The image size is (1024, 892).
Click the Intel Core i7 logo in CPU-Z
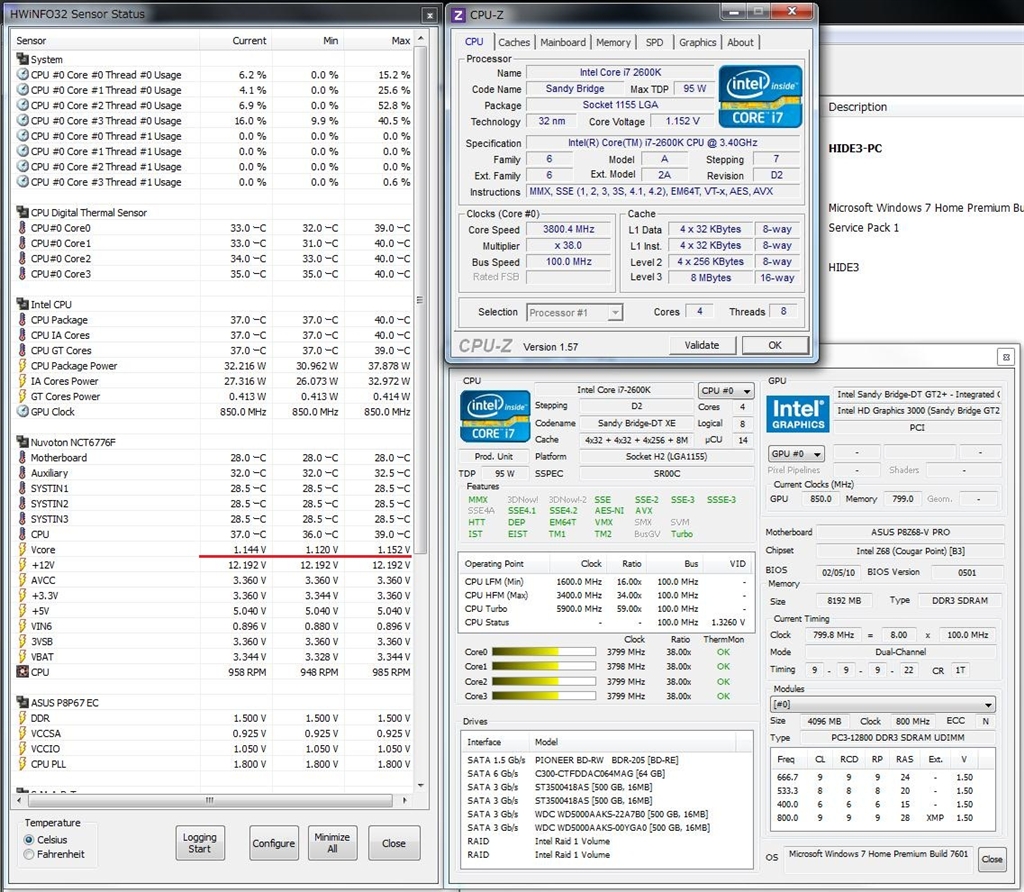[x=759, y=96]
